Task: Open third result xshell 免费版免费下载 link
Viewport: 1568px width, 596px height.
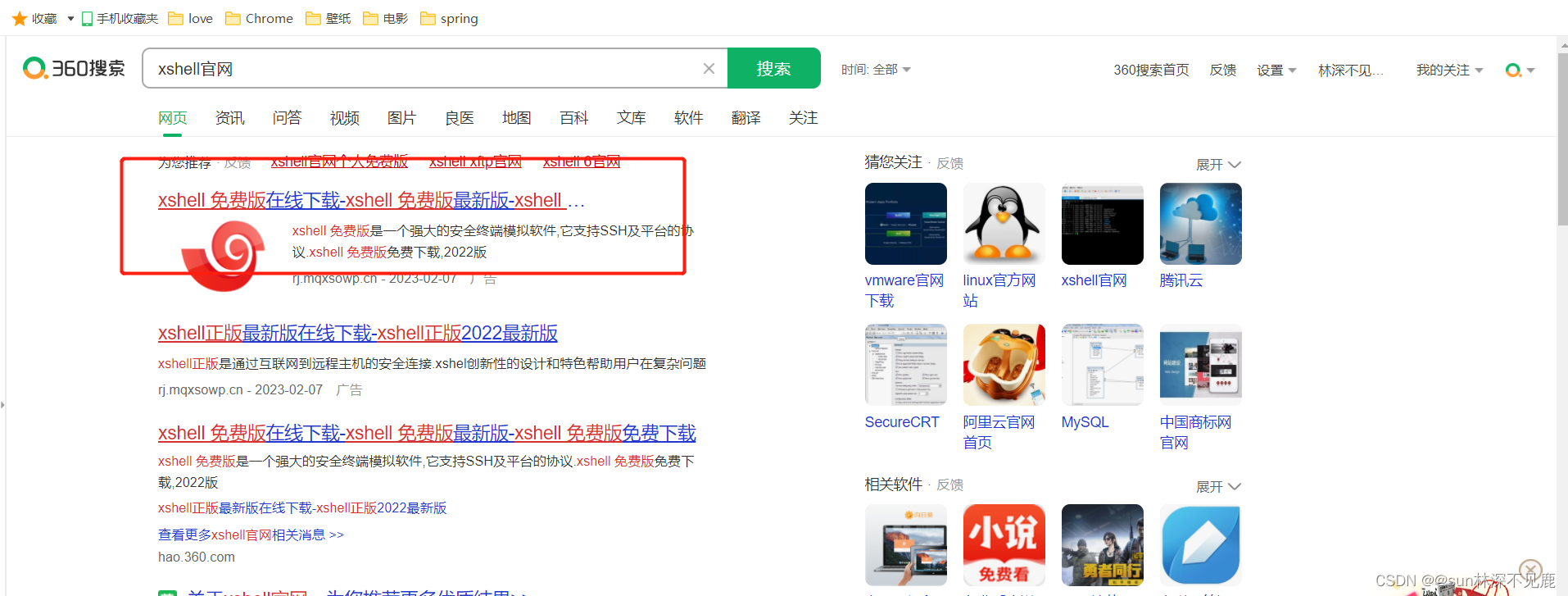Action: [427, 433]
